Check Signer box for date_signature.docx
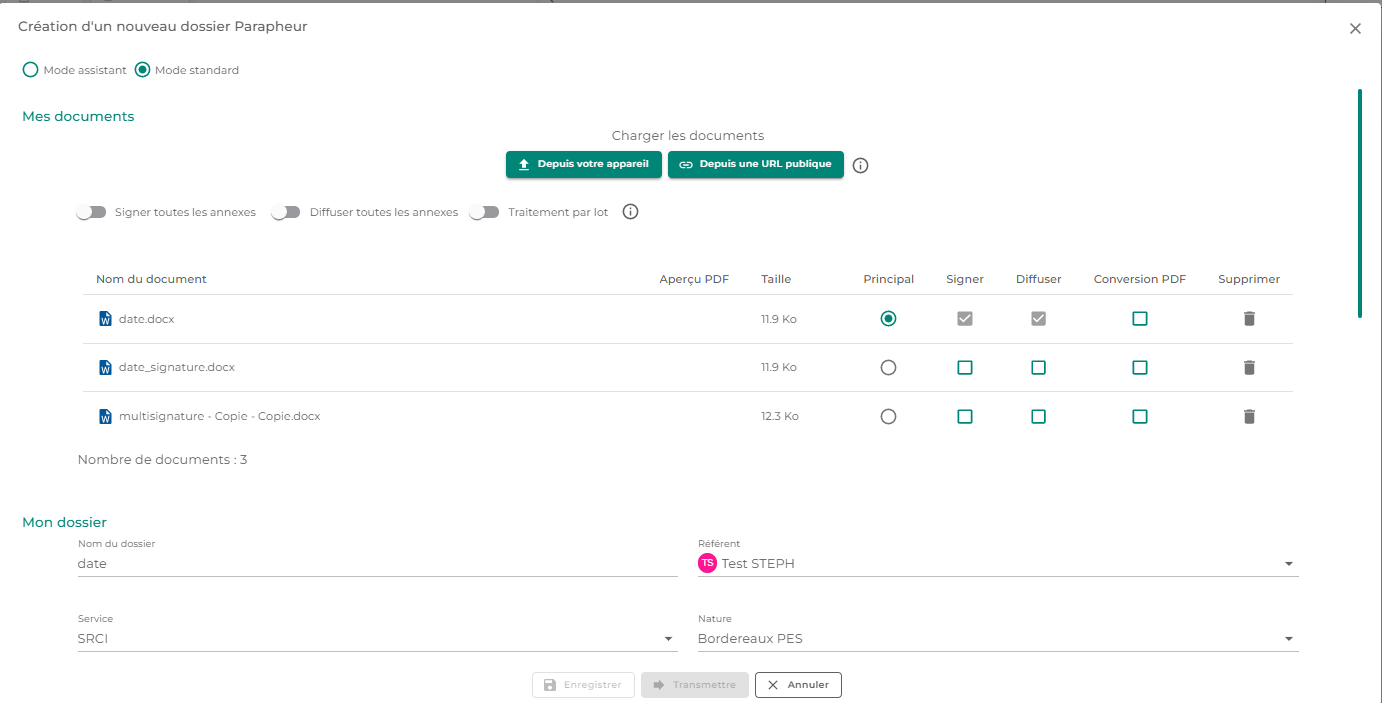Image resolution: width=1382 pixels, height=703 pixels. point(965,367)
